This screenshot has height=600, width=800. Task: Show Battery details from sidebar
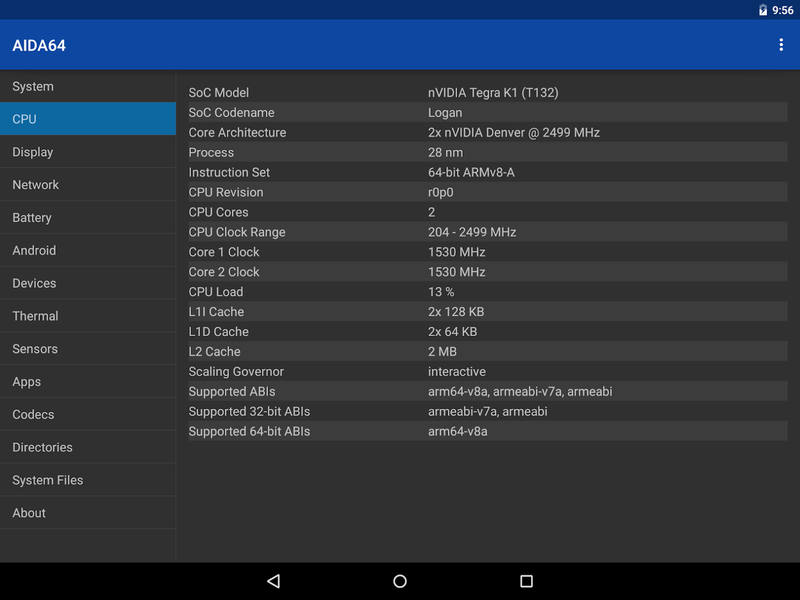click(x=88, y=218)
